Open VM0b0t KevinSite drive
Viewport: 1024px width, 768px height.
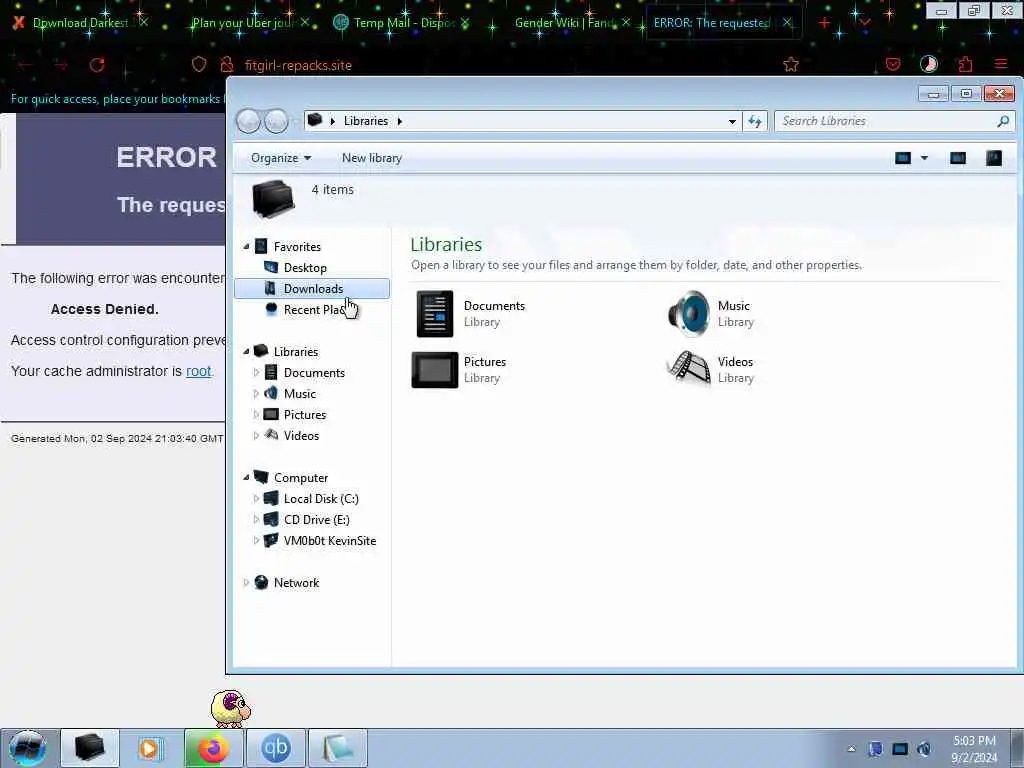click(x=328, y=541)
